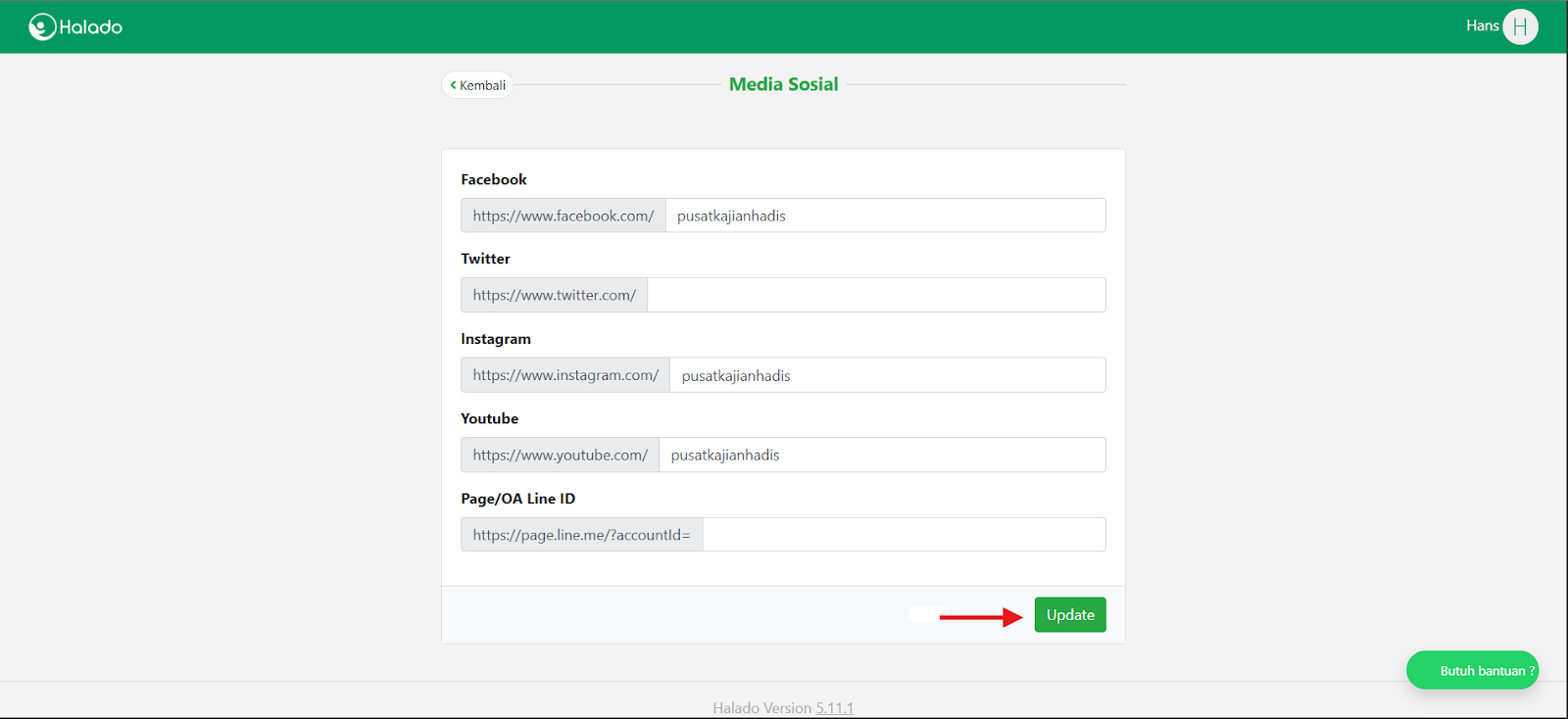Click the Page/OA Line ID label
The width and height of the screenshot is (1568, 719).
pyautogui.click(x=518, y=499)
